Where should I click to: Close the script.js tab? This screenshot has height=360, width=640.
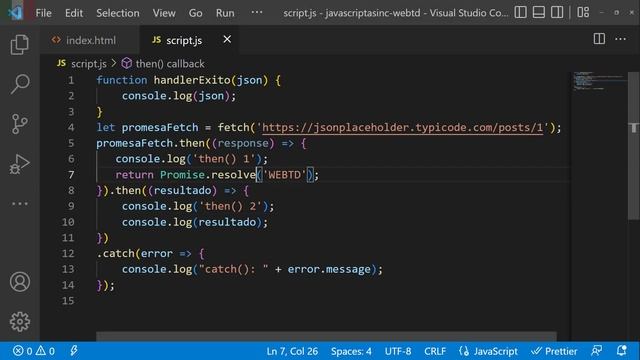(227, 39)
